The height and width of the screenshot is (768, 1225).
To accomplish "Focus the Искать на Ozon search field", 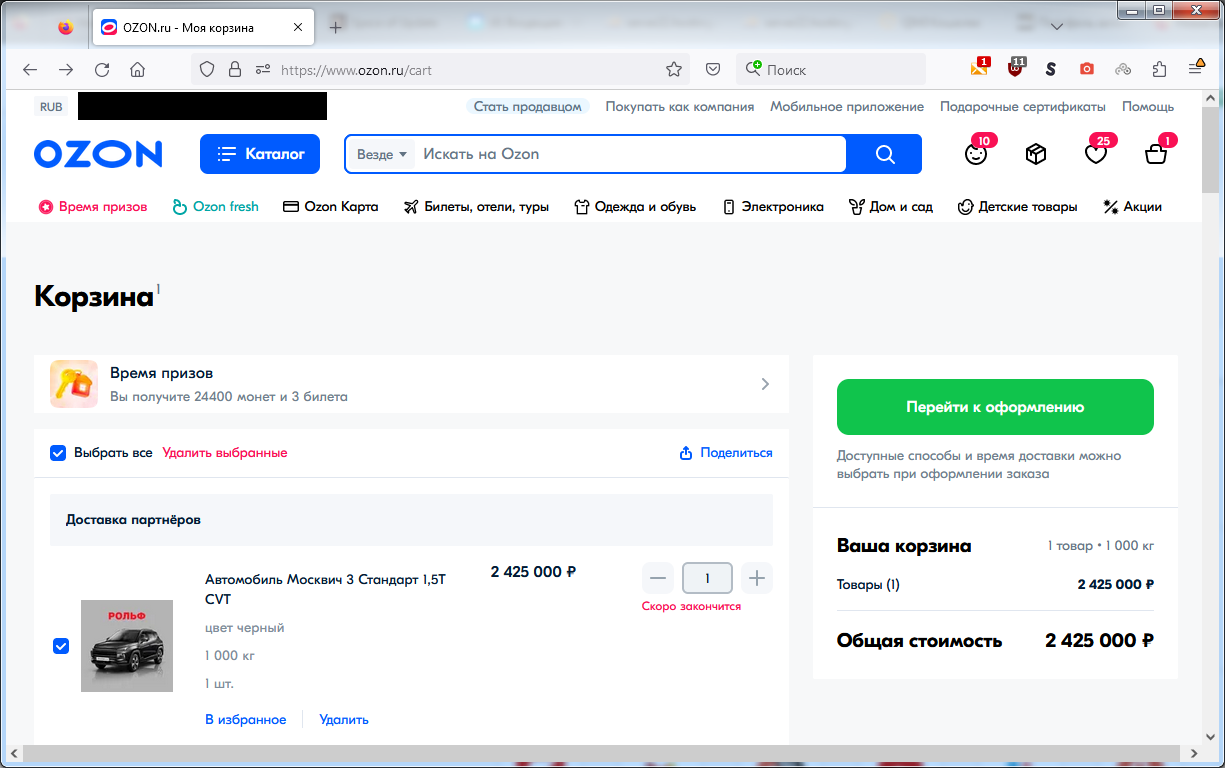I will (630, 154).
